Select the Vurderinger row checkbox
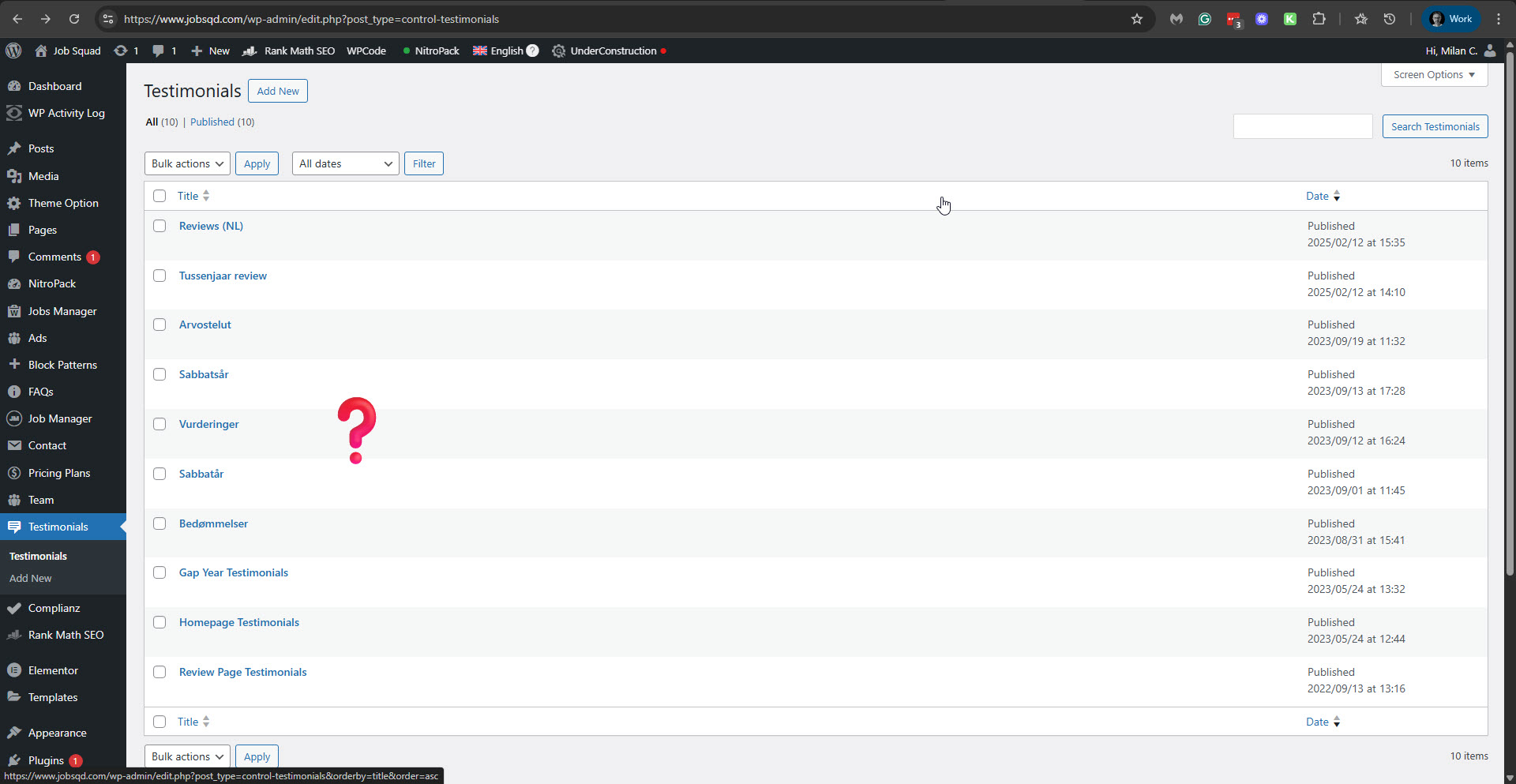This screenshot has width=1516, height=784. point(159,424)
